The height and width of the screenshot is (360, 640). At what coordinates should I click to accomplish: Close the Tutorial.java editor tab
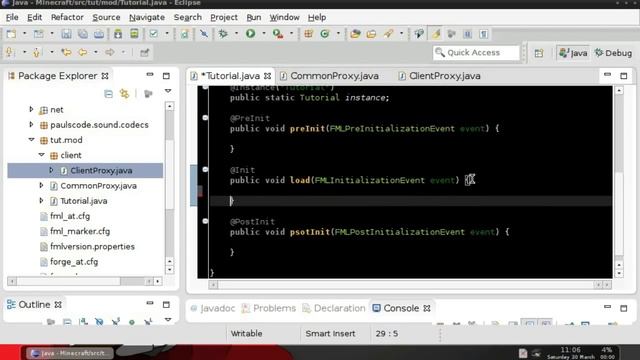pos(267,76)
